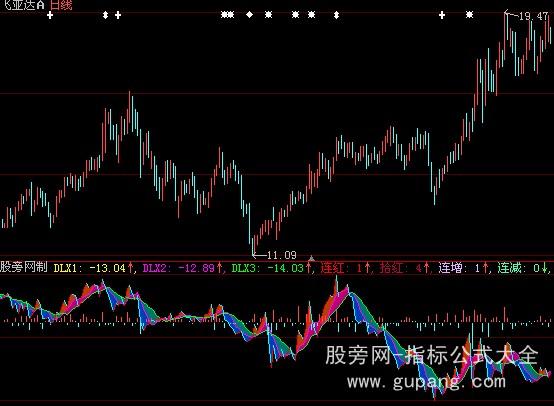554x406 pixels.
Task: Select the 日线 period label
Action: [61, 5]
